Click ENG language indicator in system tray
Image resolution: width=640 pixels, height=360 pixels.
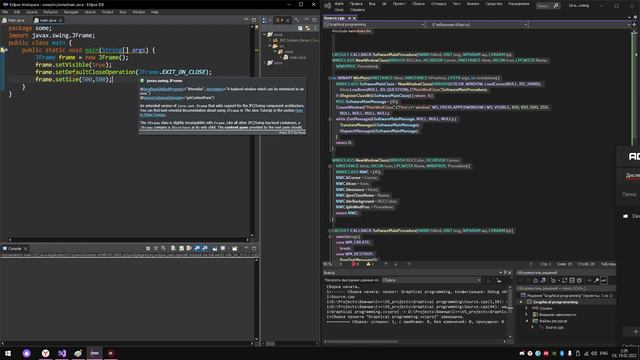tap(604, 353)
